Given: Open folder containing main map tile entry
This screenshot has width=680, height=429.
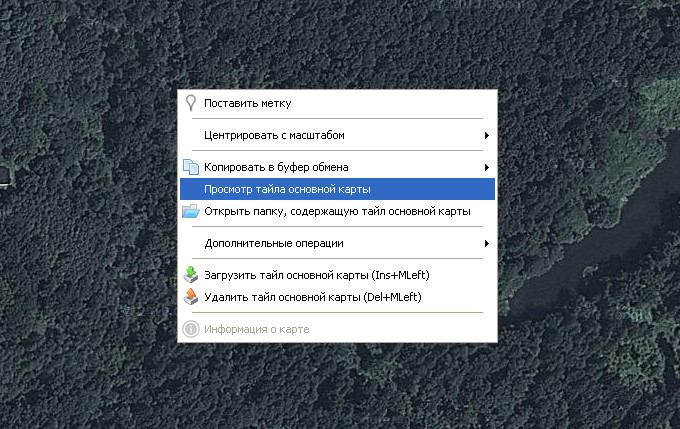Looking at the screenshot, I should tap(337, 211).
